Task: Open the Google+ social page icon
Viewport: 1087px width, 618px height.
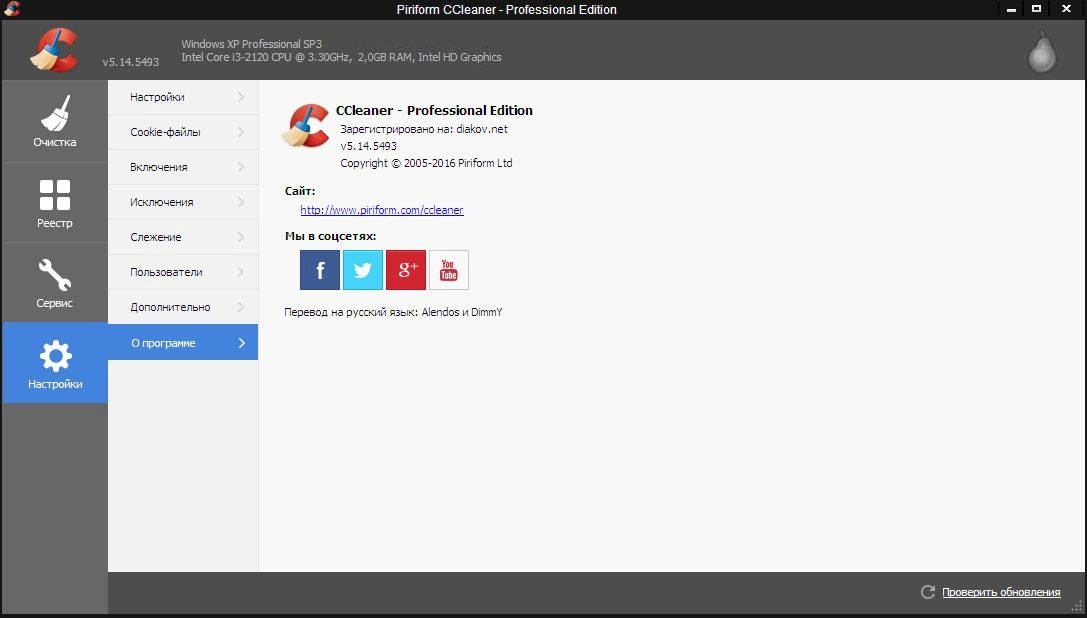Action: click(406, 270)
